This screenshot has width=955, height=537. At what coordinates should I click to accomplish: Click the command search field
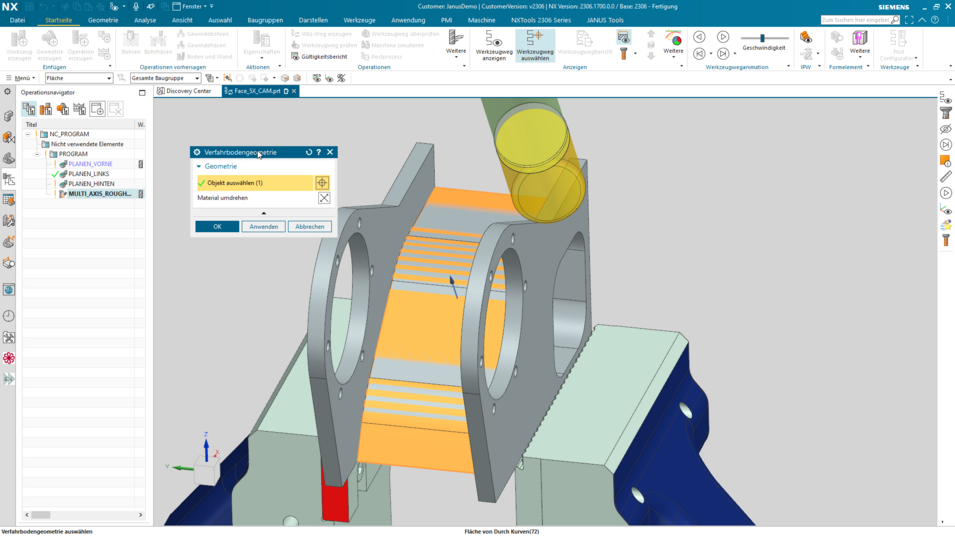pos(859,20)
